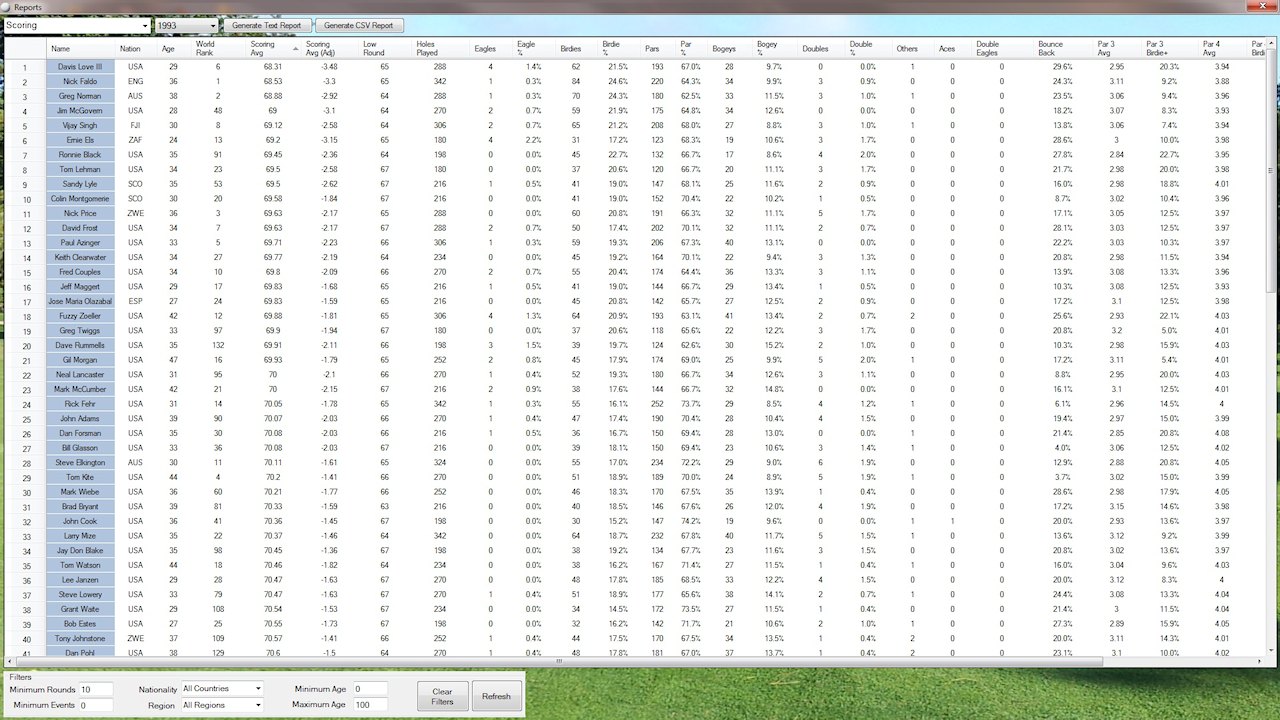This screenshot has height=720, width=1280.
Task: Sort by the Par % column header
Action: pyautogui.click(x=692, y=48)
